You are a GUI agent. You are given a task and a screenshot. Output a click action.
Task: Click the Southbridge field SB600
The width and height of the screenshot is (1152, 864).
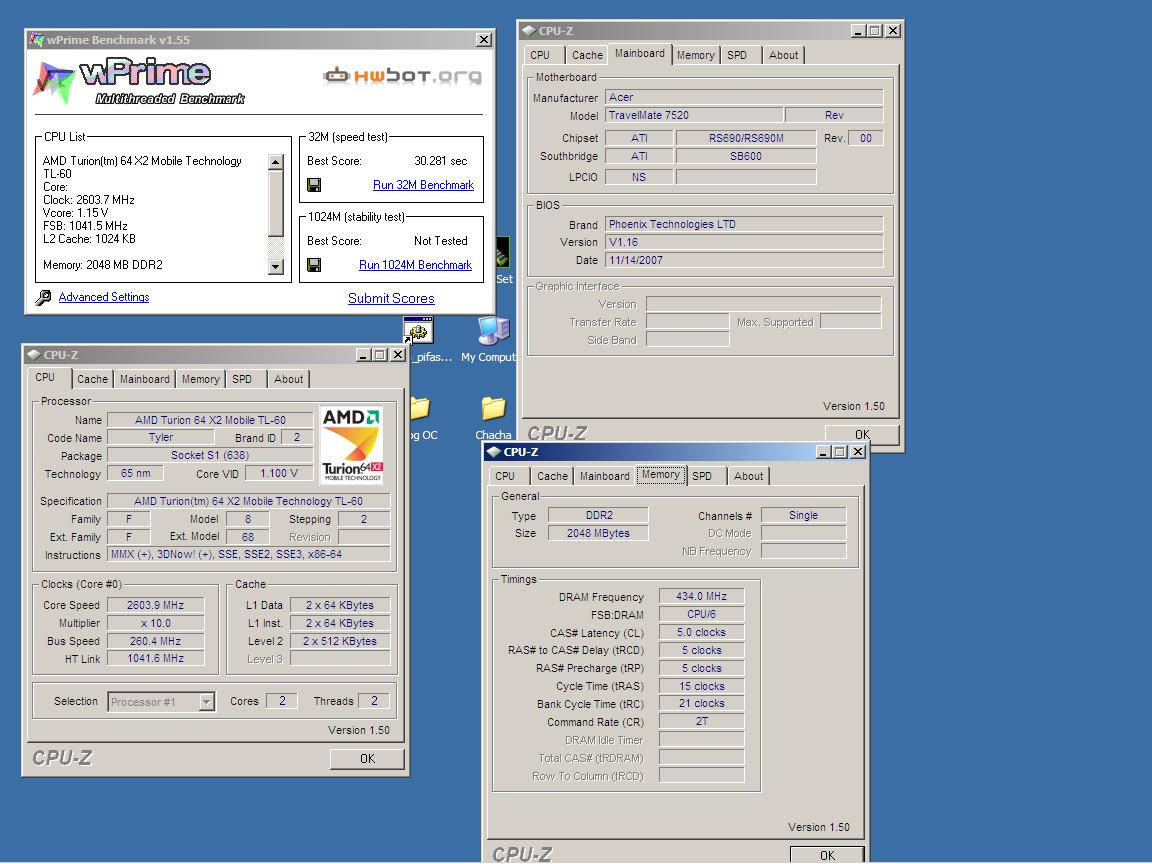point(746,156)
